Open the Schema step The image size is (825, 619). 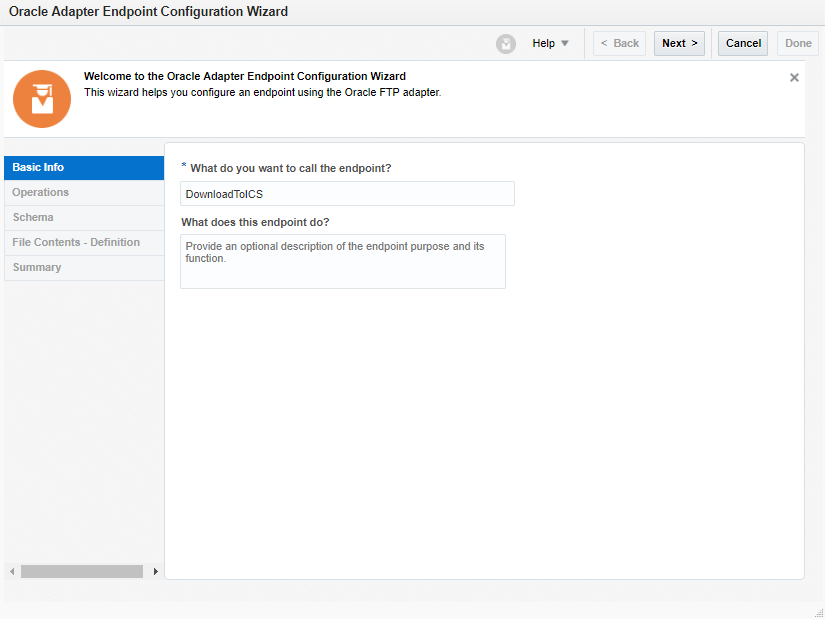coord(84,218)
